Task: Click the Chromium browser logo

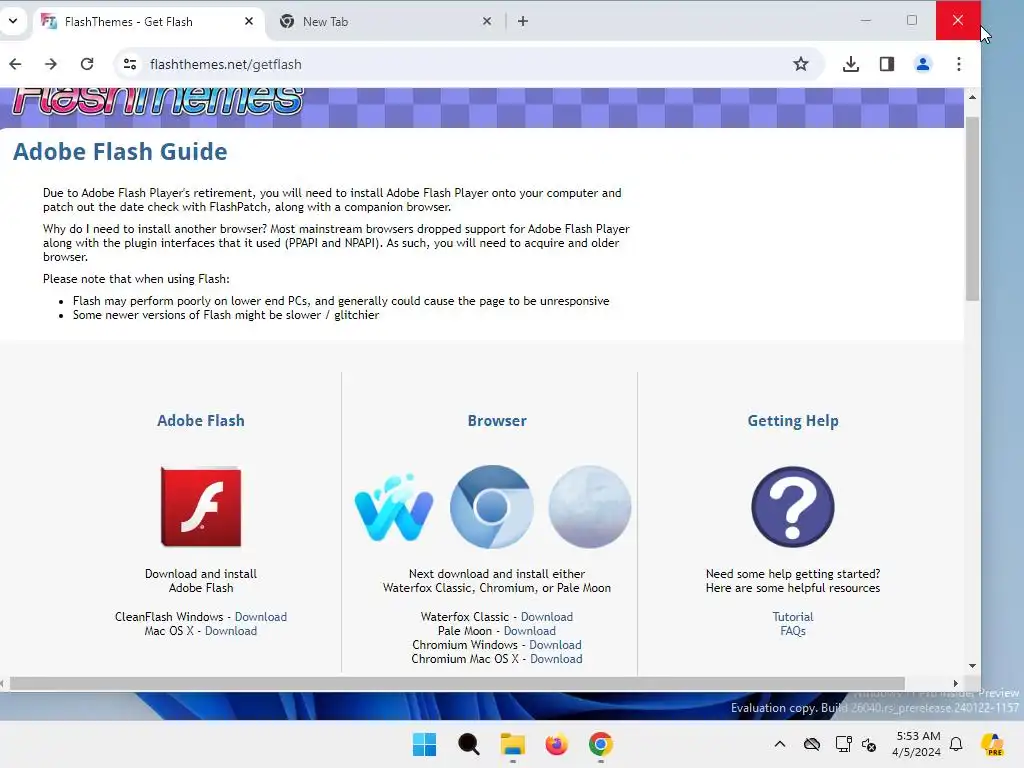Action: pyautogui.click(x=492, y=507)
